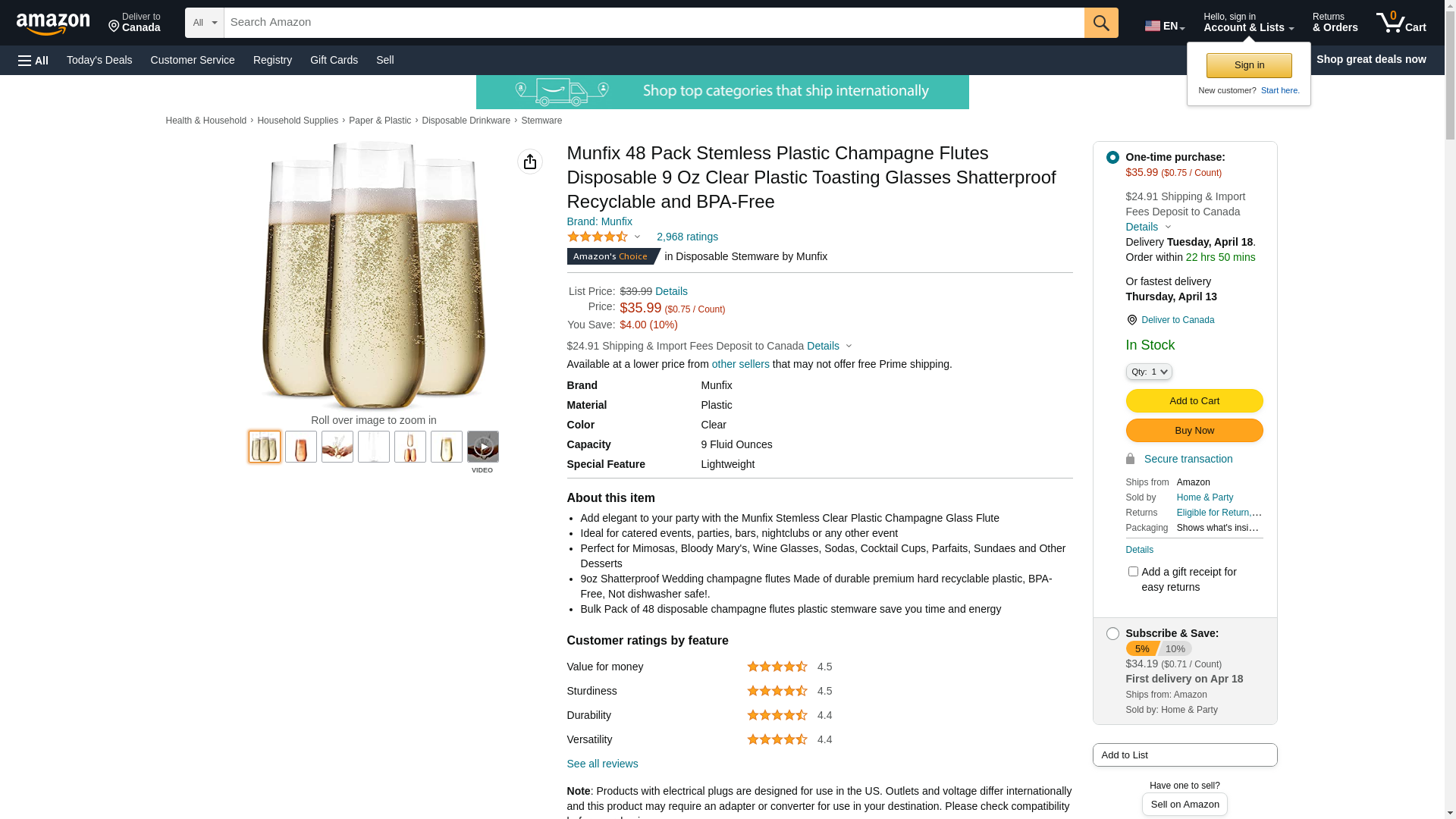This screenshot has width=1456, height=819.
Task: Open the EN language flag selector
Action: coord(1164,26)
